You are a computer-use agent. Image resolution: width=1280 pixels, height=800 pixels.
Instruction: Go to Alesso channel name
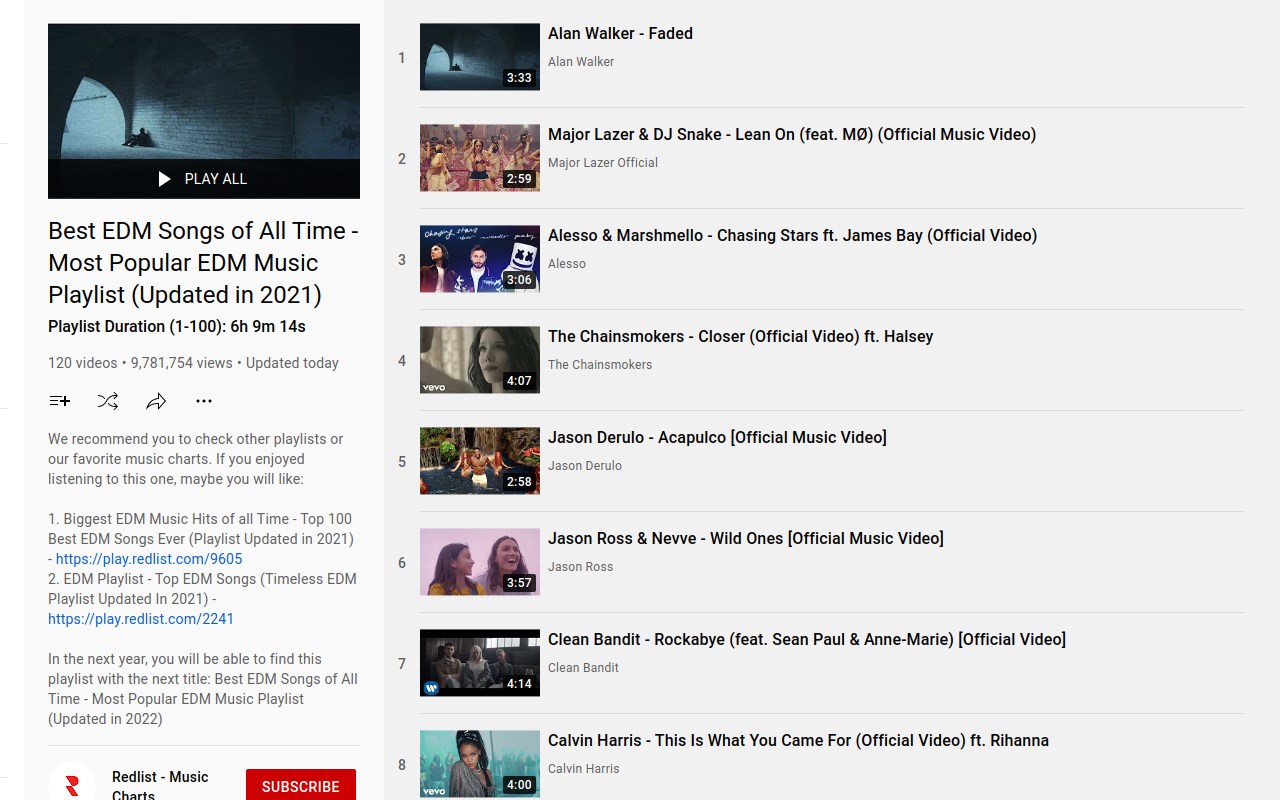pos(567,264)
